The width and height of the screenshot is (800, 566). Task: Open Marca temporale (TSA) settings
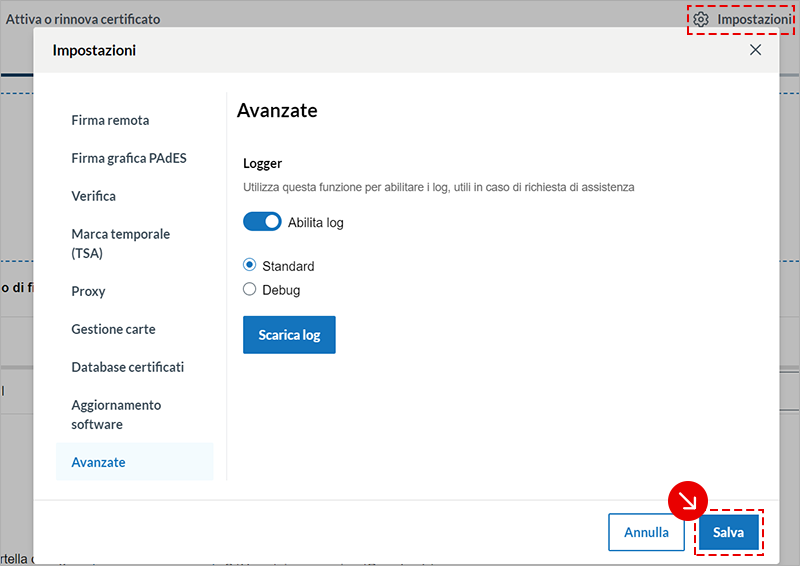120,243
